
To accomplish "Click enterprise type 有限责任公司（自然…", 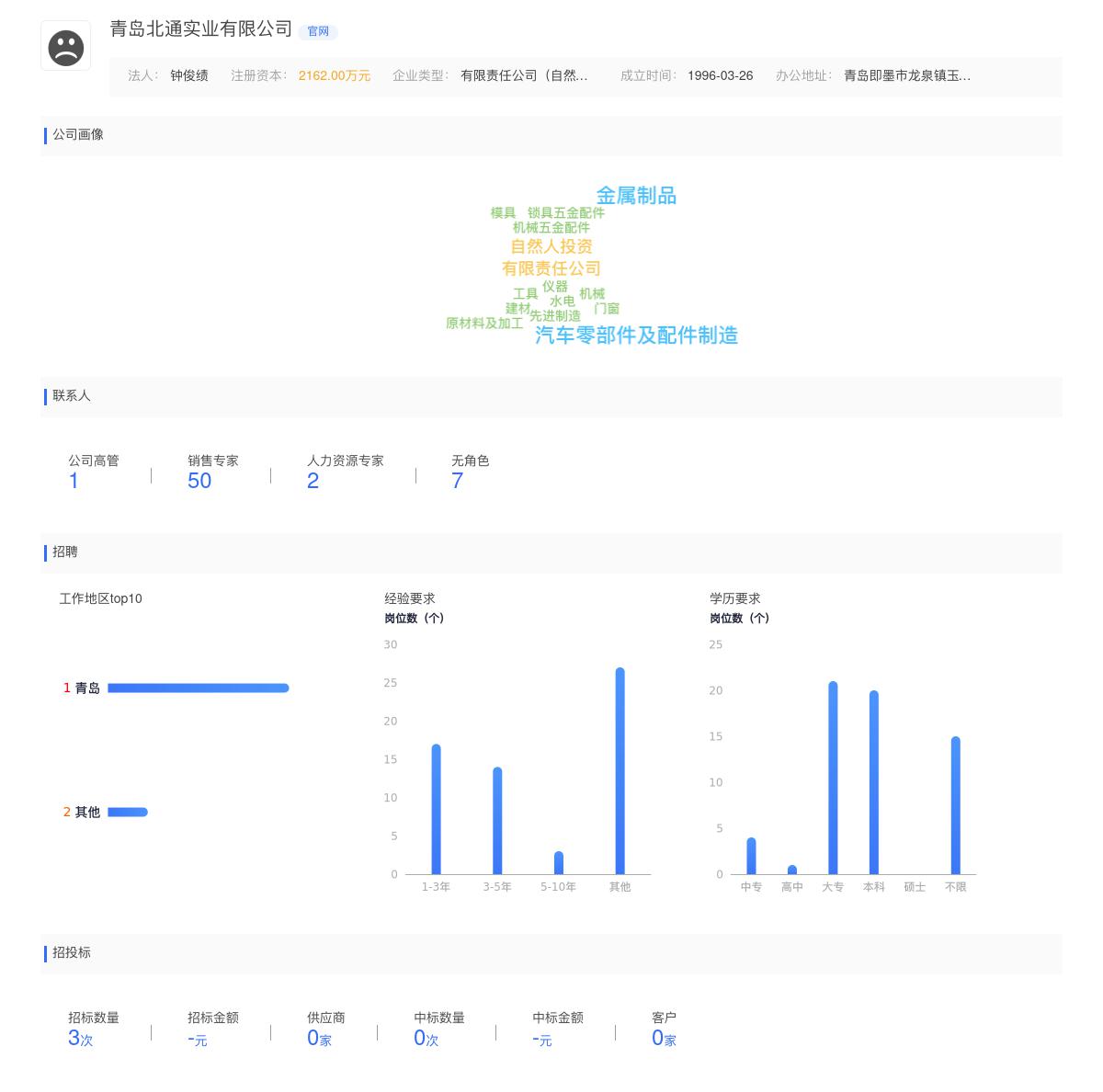I will pos(524,75).
